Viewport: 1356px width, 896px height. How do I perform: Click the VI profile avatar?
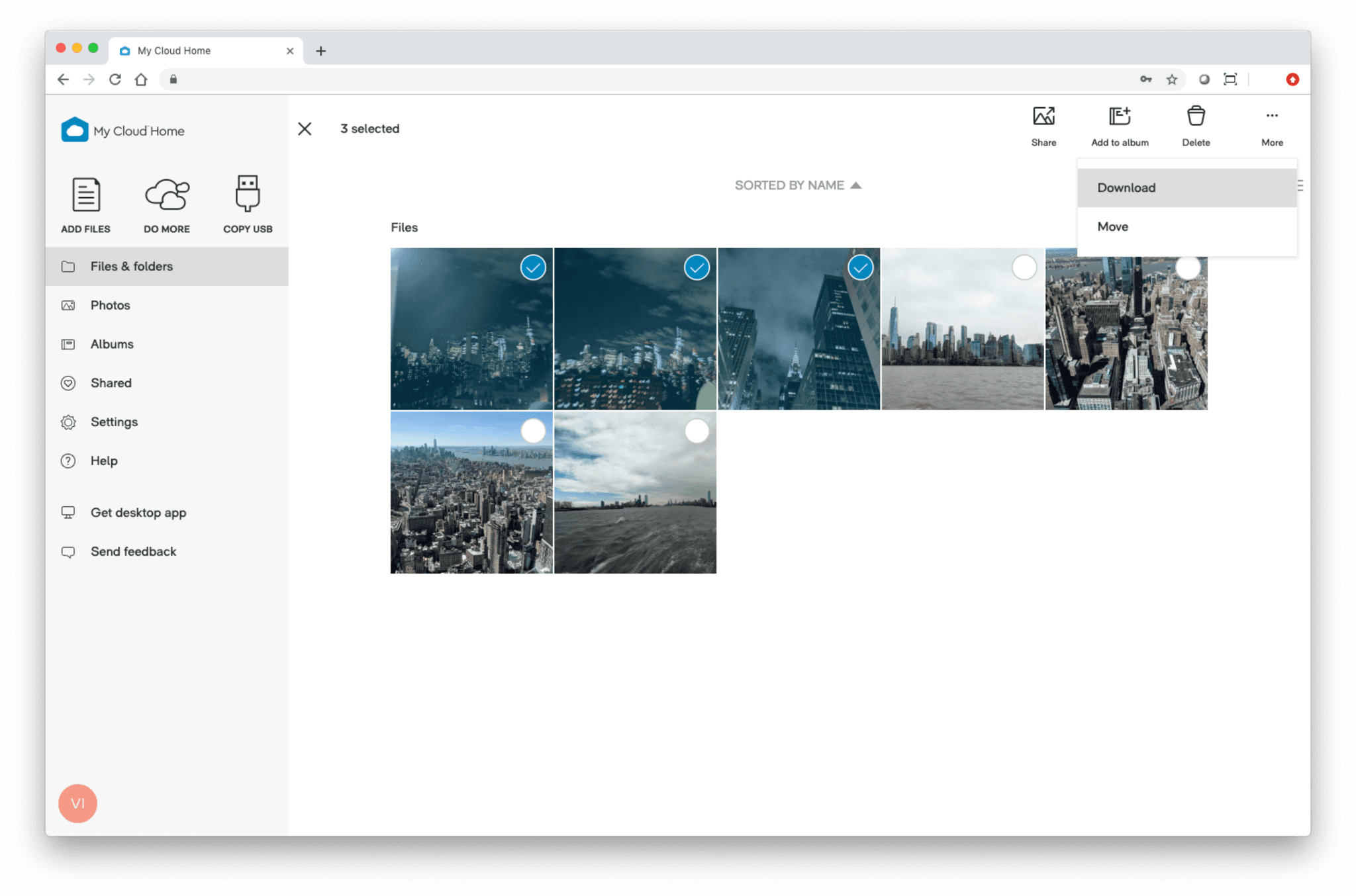pos(77,803)
